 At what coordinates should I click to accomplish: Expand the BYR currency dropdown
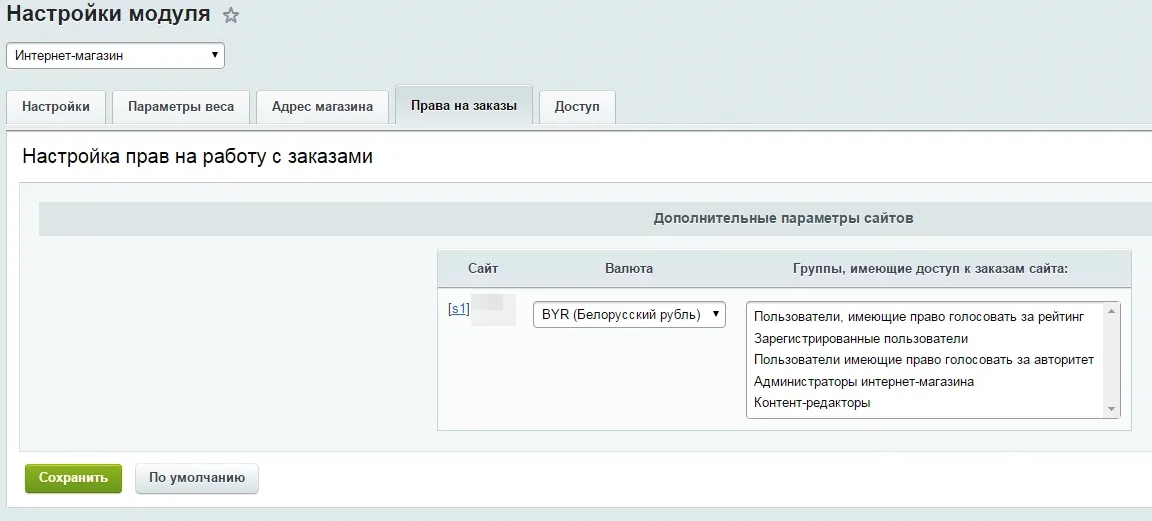tap(629, 314)
